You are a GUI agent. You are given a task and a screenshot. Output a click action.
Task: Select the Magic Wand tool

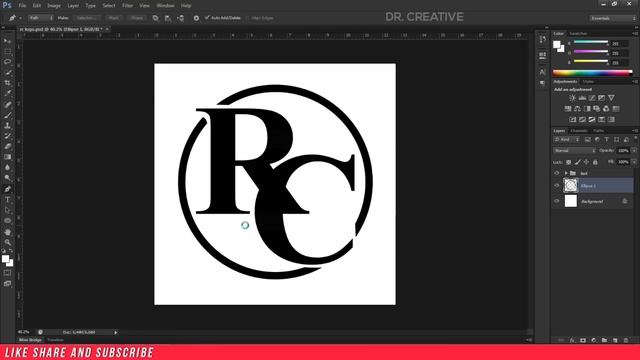[7, 73]
